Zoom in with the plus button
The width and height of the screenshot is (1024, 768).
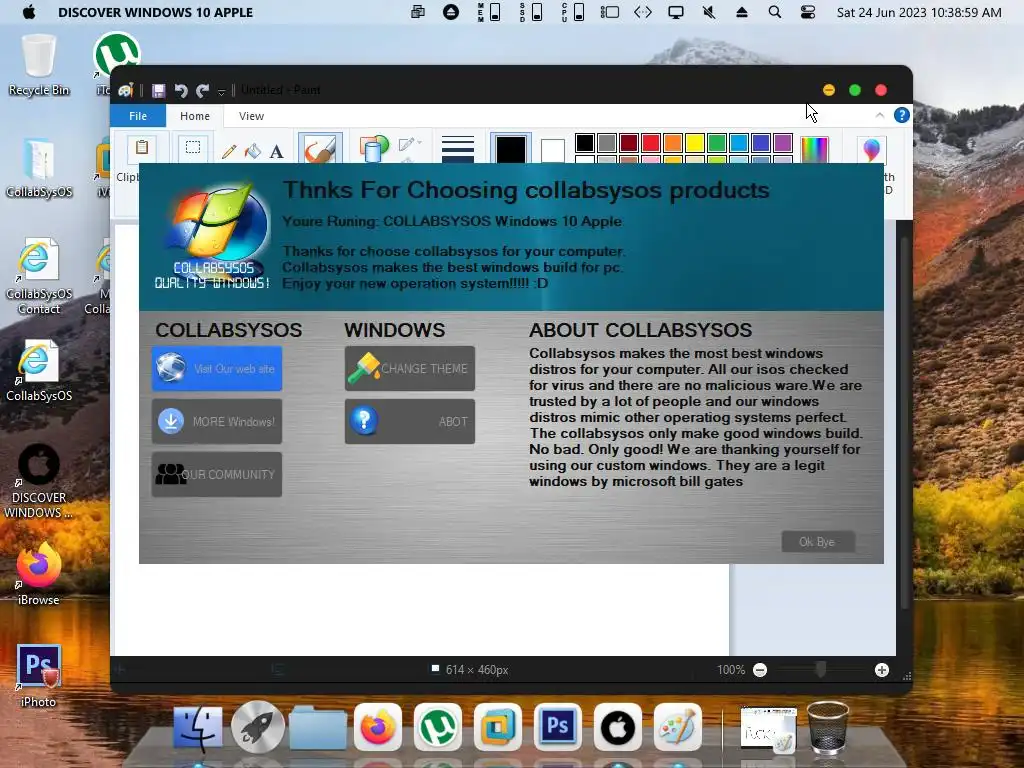pos(882,670)
